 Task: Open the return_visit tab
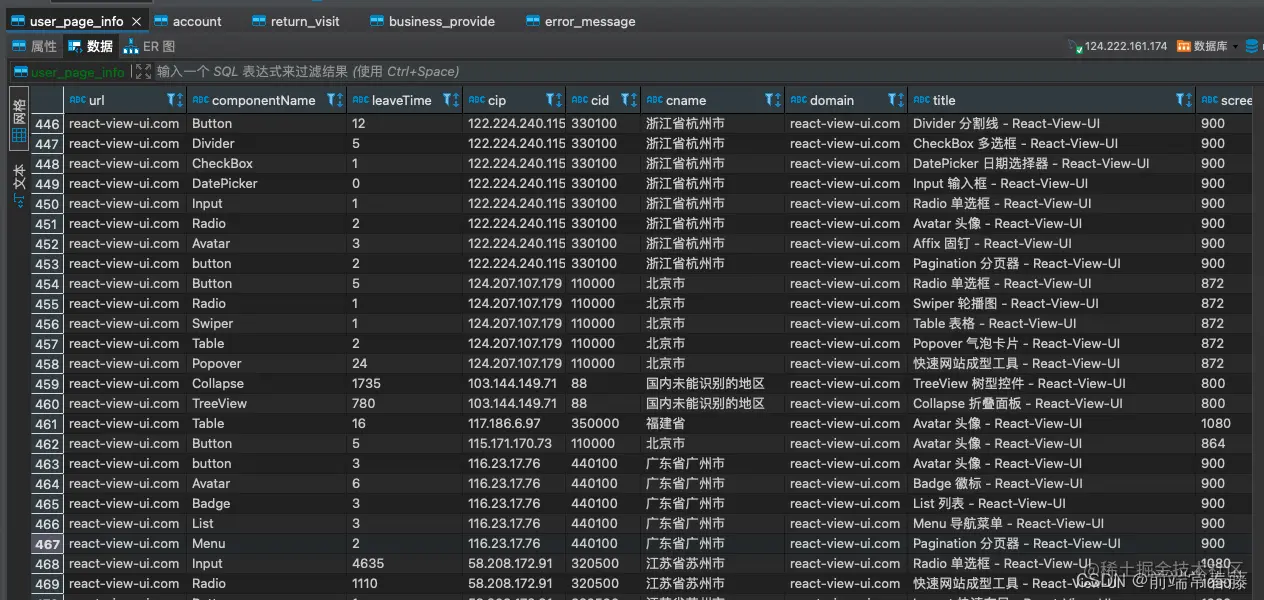point(295,21)
